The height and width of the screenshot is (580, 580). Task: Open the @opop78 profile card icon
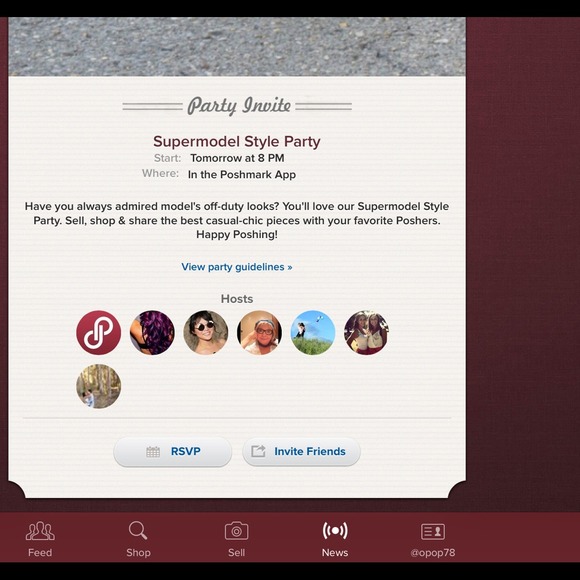433,532
